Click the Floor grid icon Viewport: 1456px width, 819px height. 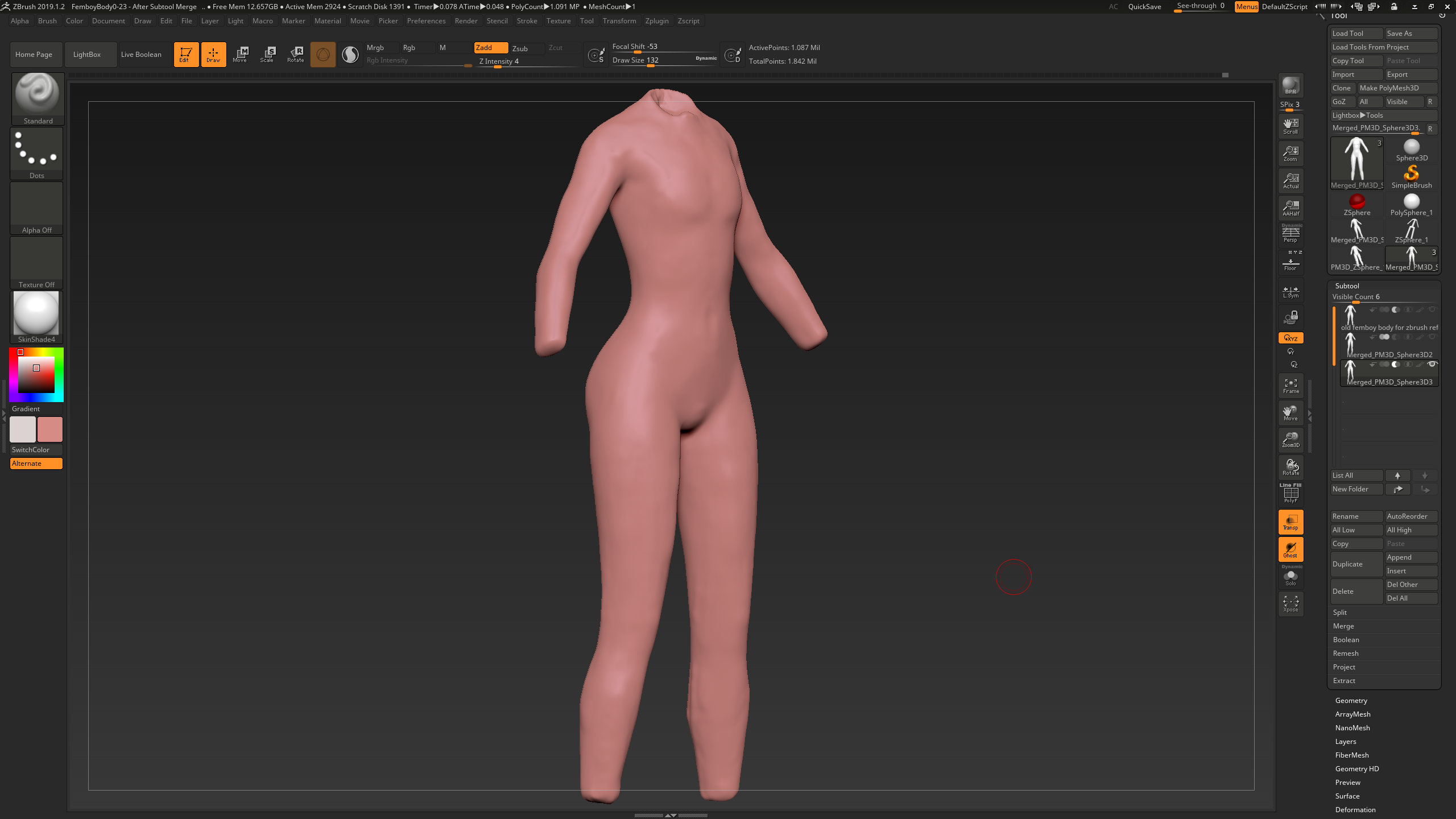coord(1290,262)
